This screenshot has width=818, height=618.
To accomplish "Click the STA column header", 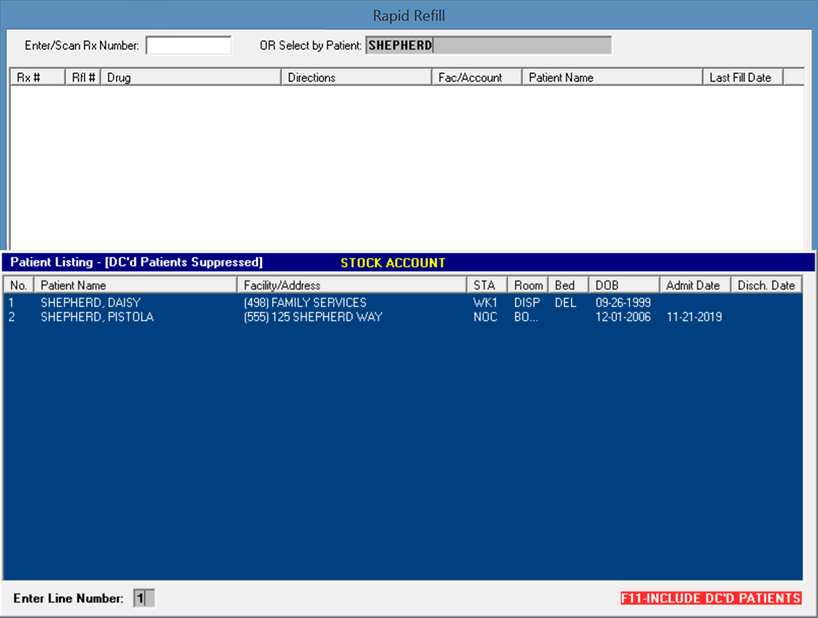I will tap(487, 285).
